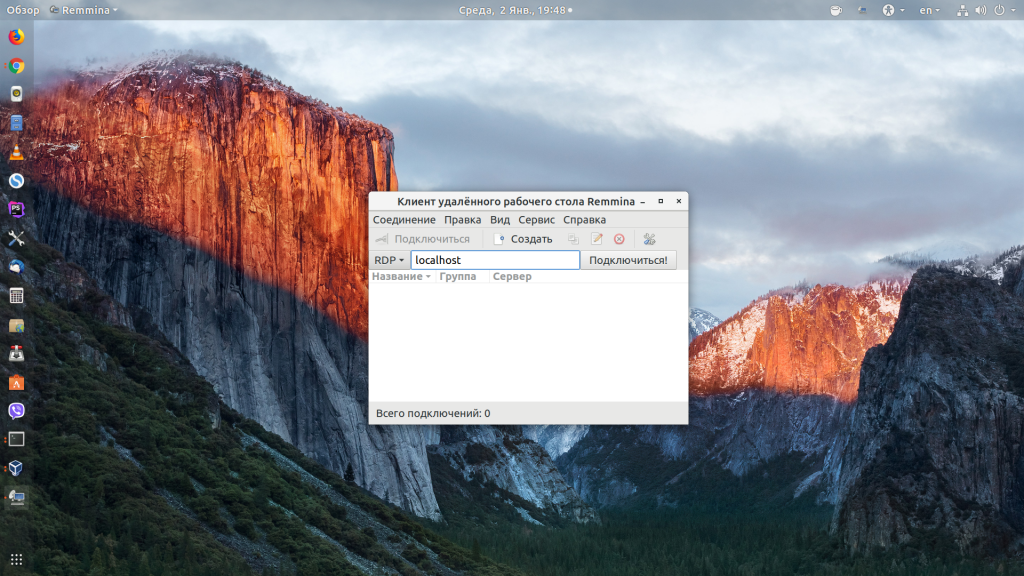Open the Справка menu
This screenshot has height=576, width=1024.
click(584, 219)
